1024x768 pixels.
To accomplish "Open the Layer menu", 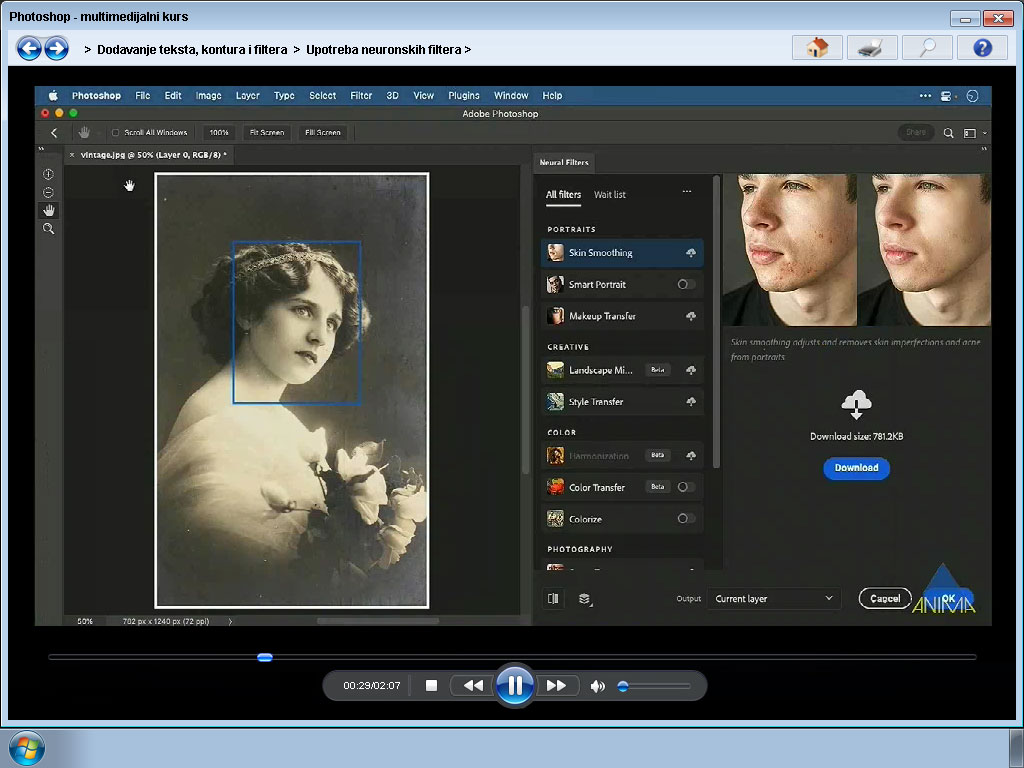I will (x=248, y=95).
